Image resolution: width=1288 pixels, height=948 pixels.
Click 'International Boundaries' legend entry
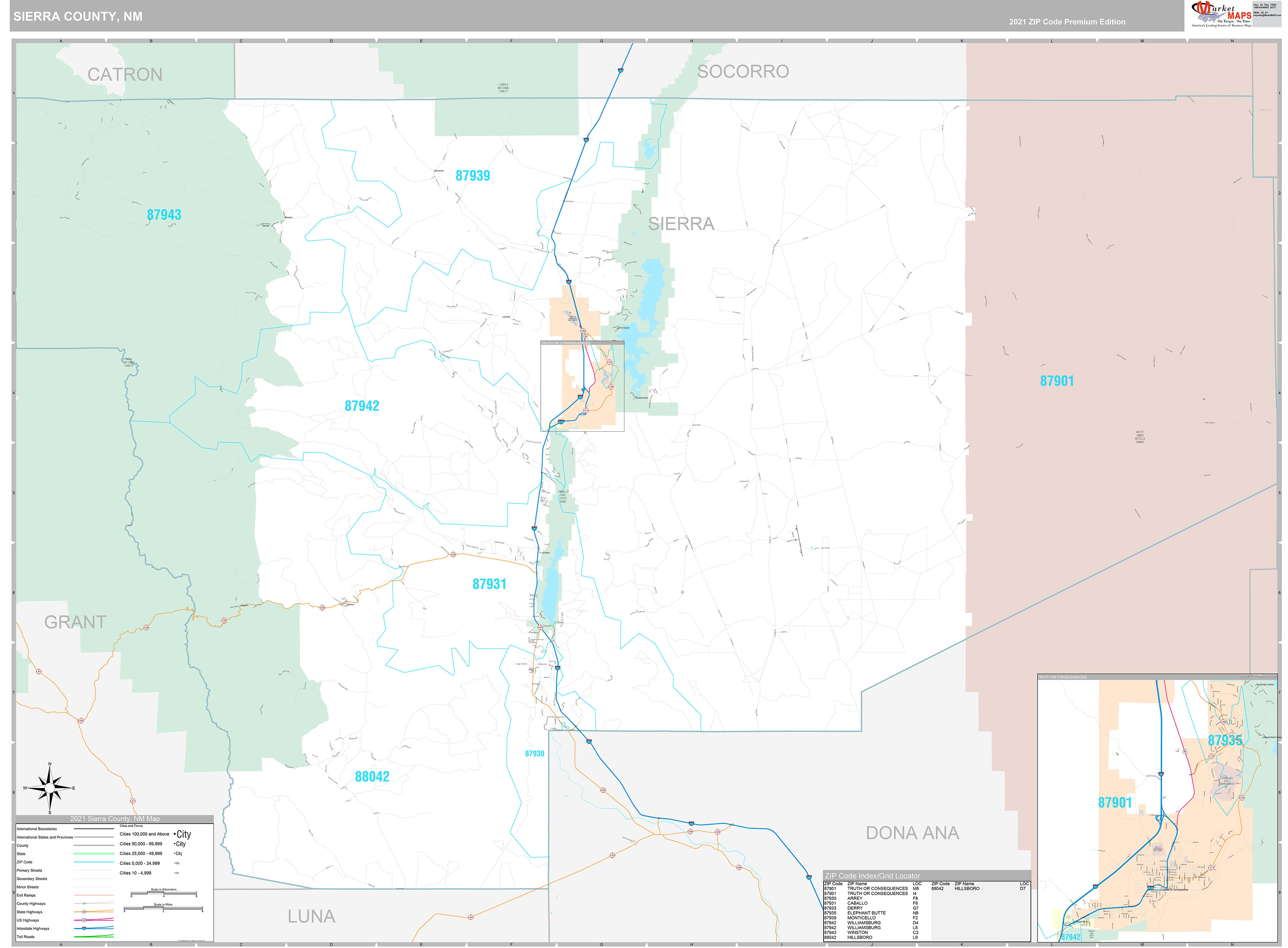pos(37,829)
